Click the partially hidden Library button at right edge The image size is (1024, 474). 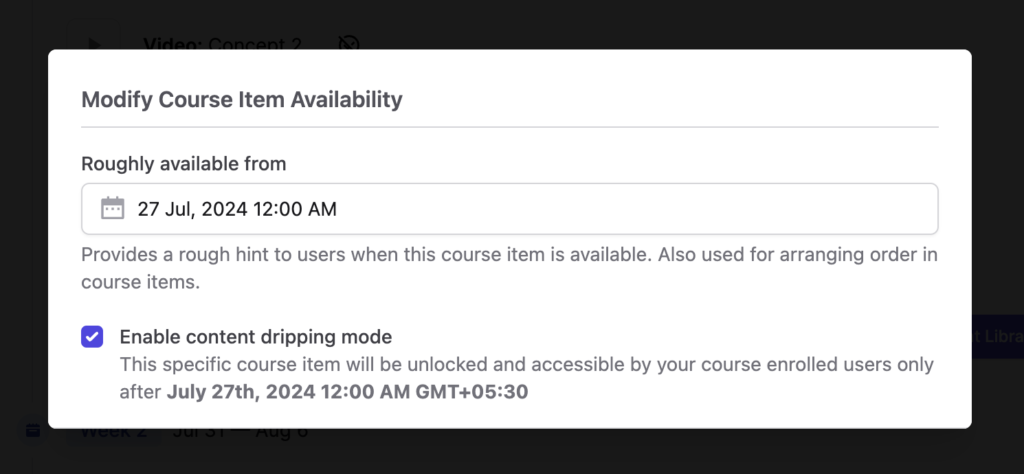(x=997, y=336)
